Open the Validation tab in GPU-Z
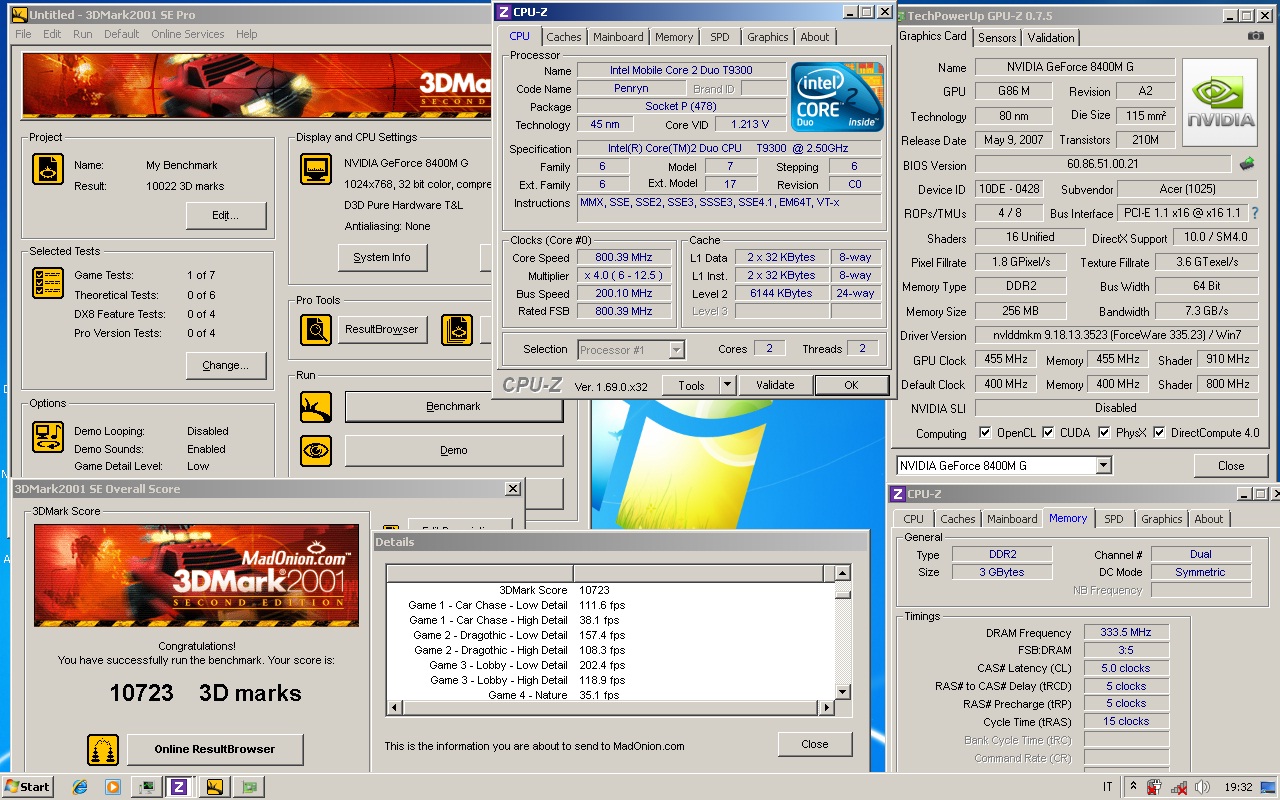The width and height of the screenshot is (1280, 800). [1051, 38]
